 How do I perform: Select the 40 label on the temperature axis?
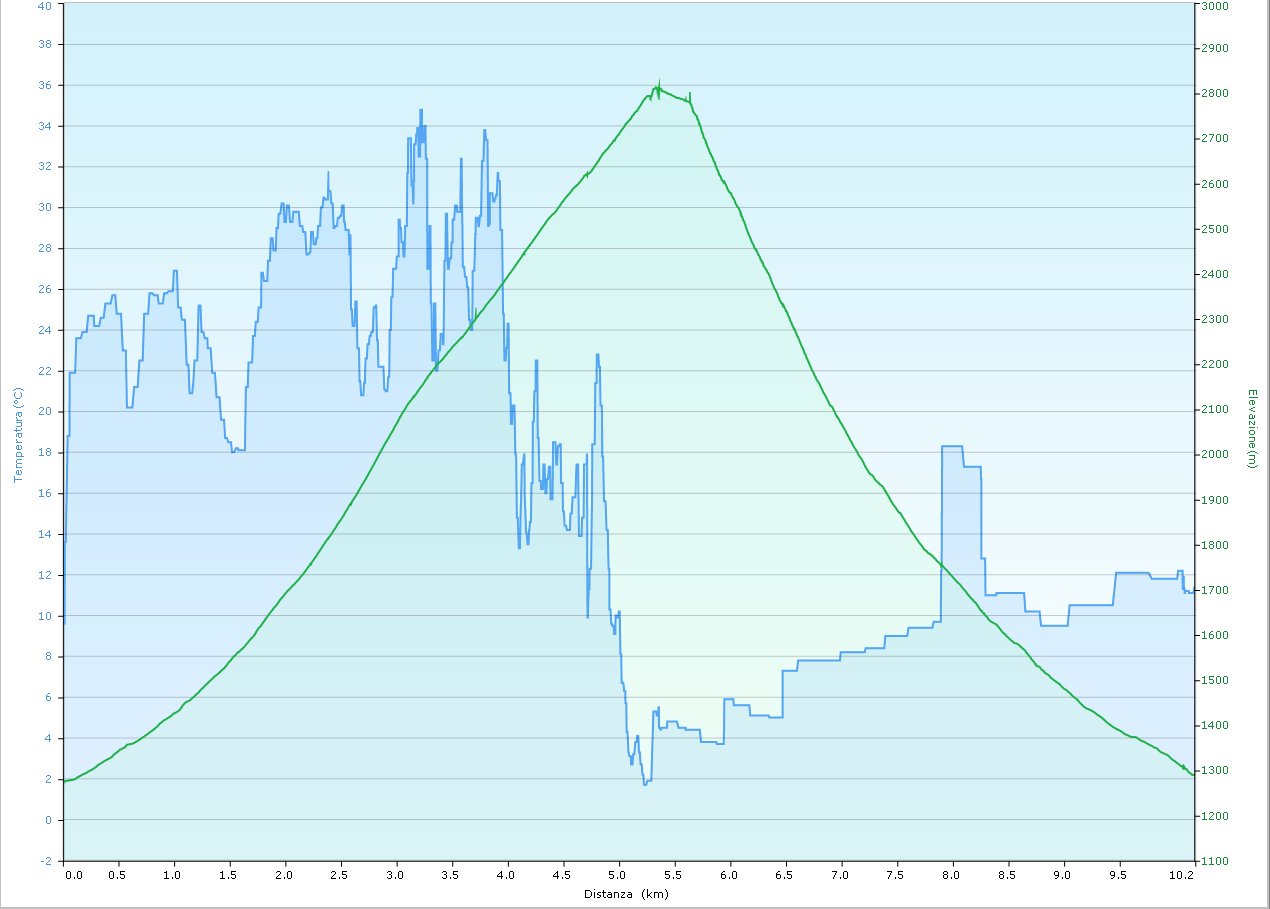(x=45, y=5)
